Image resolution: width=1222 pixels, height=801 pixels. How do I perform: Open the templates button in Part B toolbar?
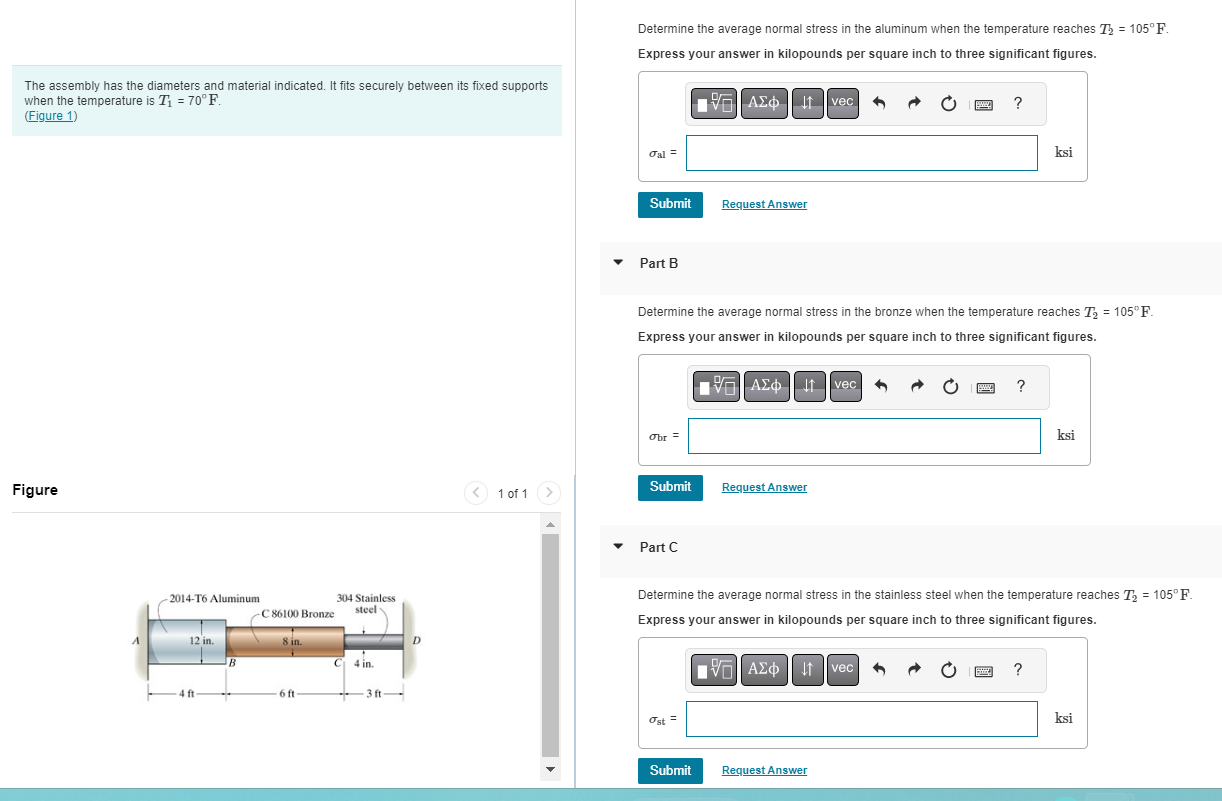click(x=718, y=385)
